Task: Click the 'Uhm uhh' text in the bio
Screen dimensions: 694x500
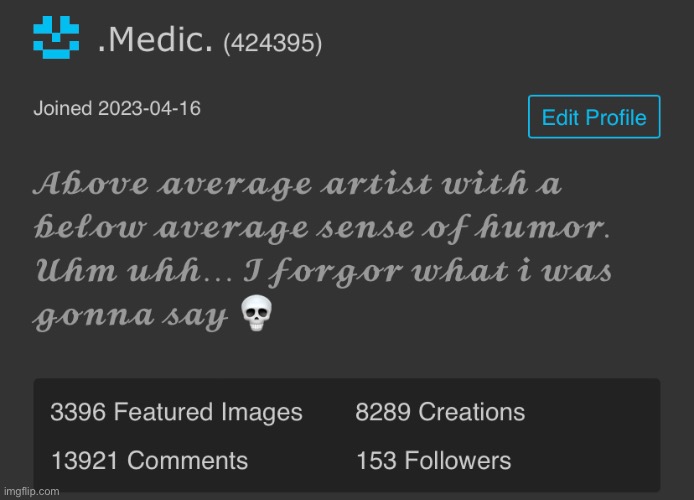Action: (94, 272)
